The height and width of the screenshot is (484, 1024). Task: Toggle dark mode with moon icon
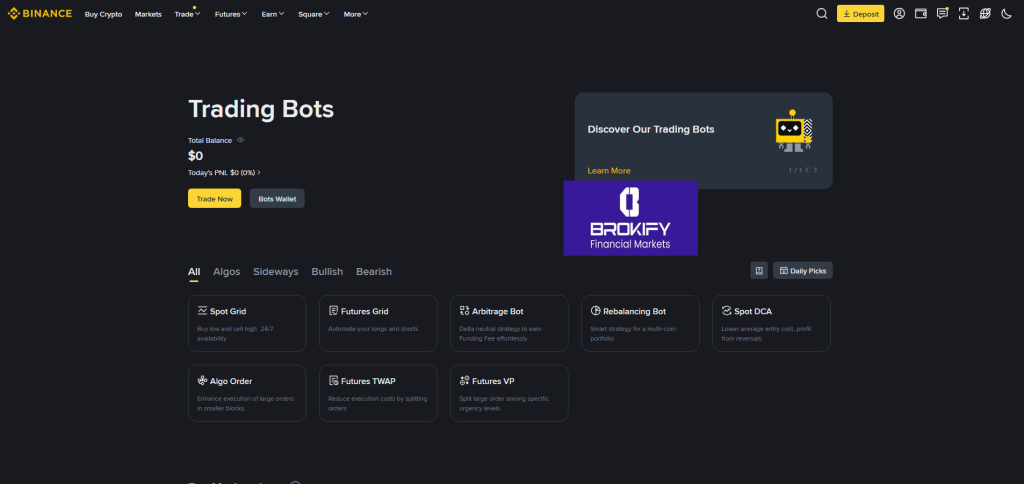pyautogui.click(x=1006, y=14)
